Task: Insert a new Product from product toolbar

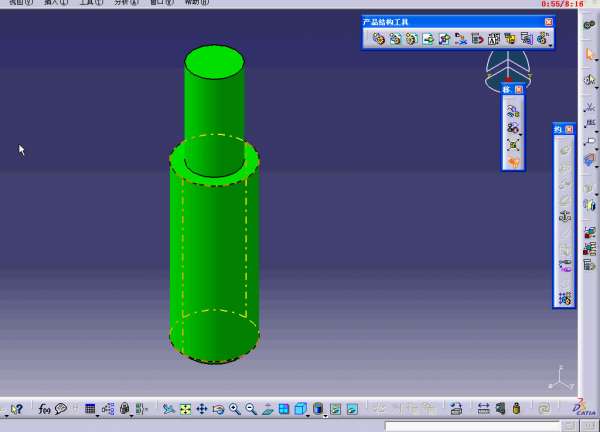Action: 395,39
